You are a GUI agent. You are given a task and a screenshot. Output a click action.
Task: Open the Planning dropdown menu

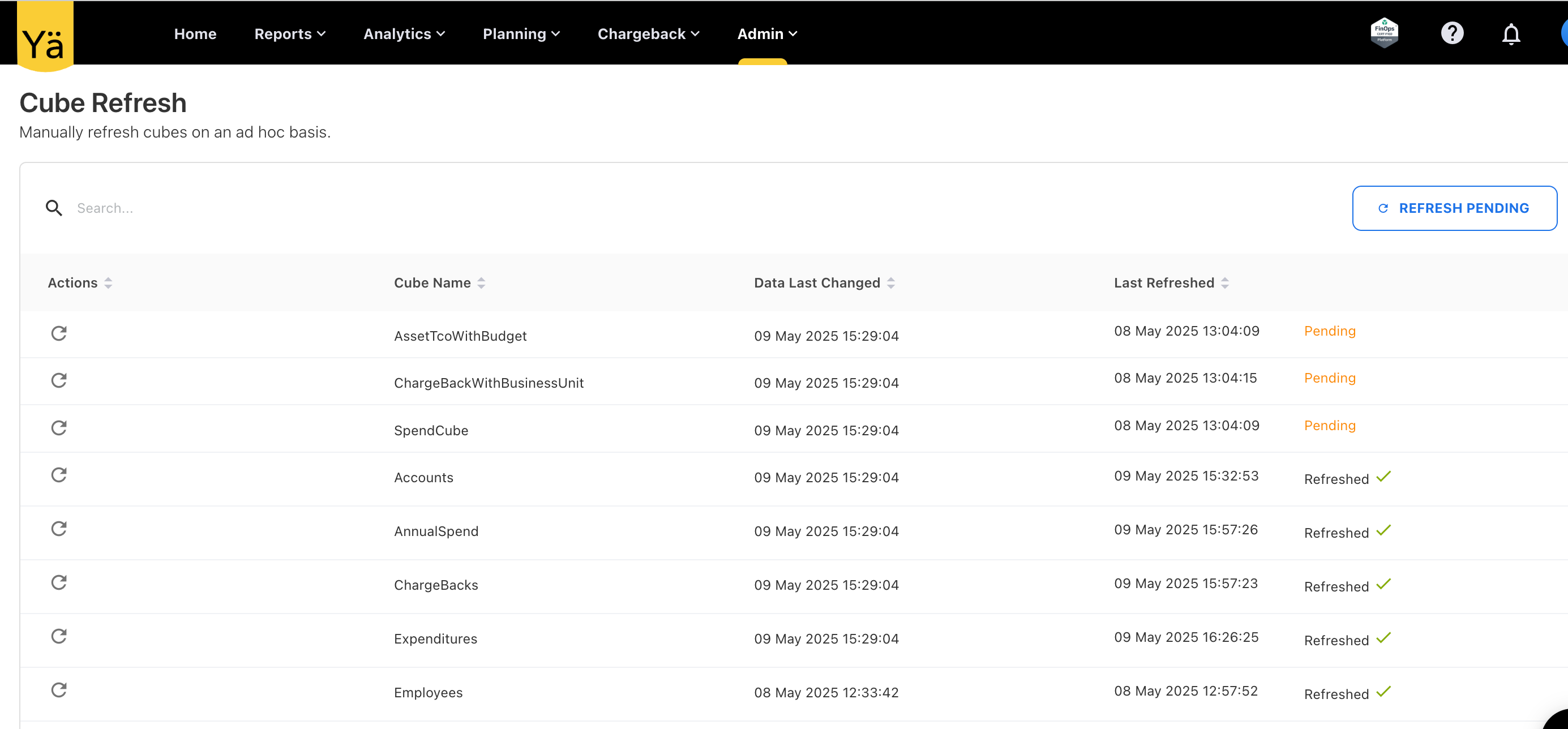click(x=520, y=34)
